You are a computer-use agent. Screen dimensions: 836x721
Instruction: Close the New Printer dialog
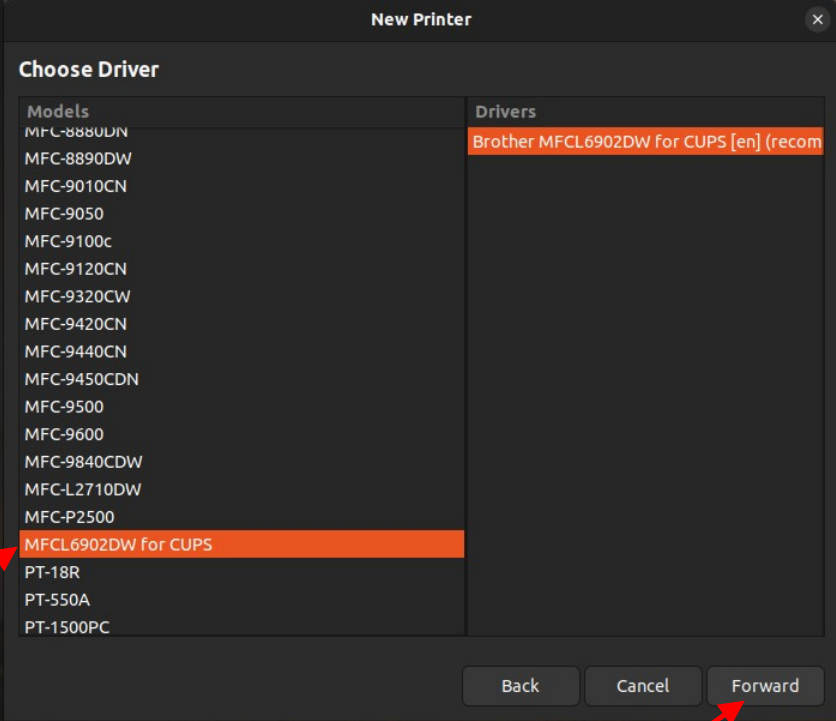pos(817,19)
